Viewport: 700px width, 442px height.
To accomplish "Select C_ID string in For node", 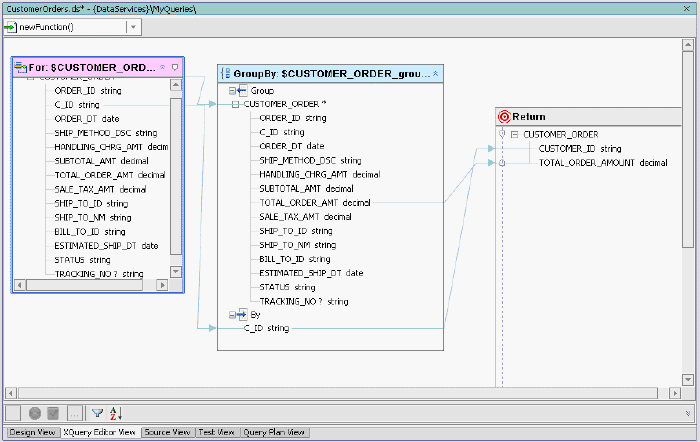I will pos(77,105).
